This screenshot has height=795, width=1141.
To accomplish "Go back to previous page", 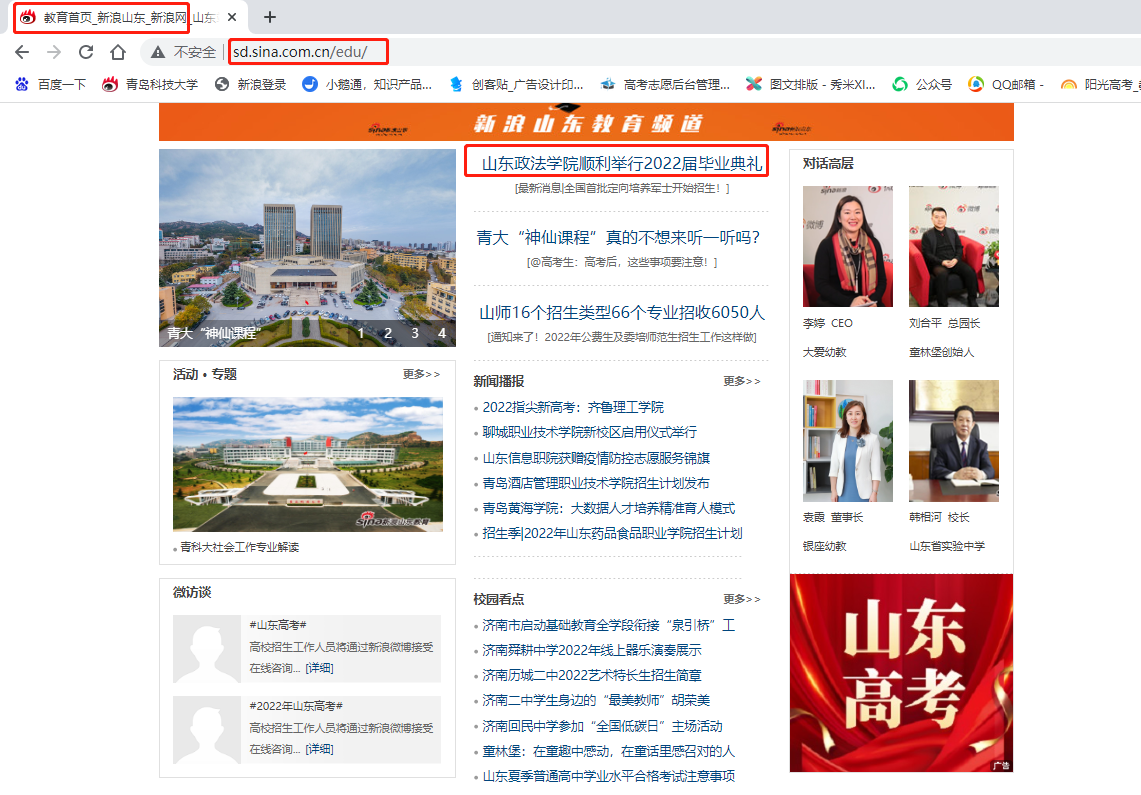I will click(x=22, y=52).
